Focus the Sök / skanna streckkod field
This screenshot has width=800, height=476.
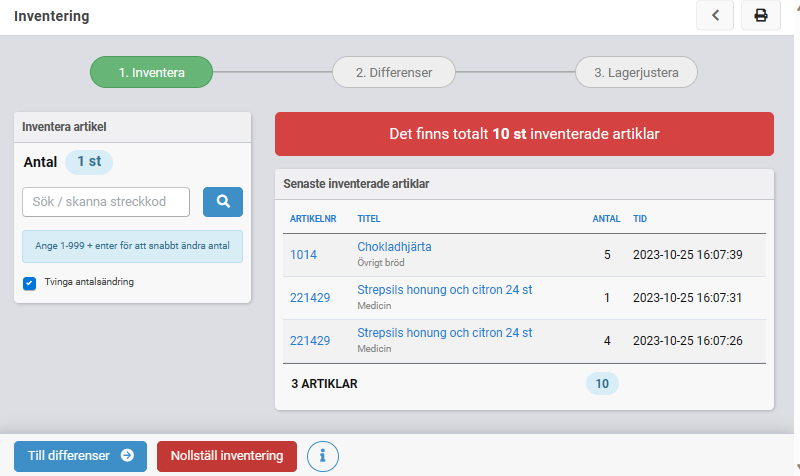point(106,201)
